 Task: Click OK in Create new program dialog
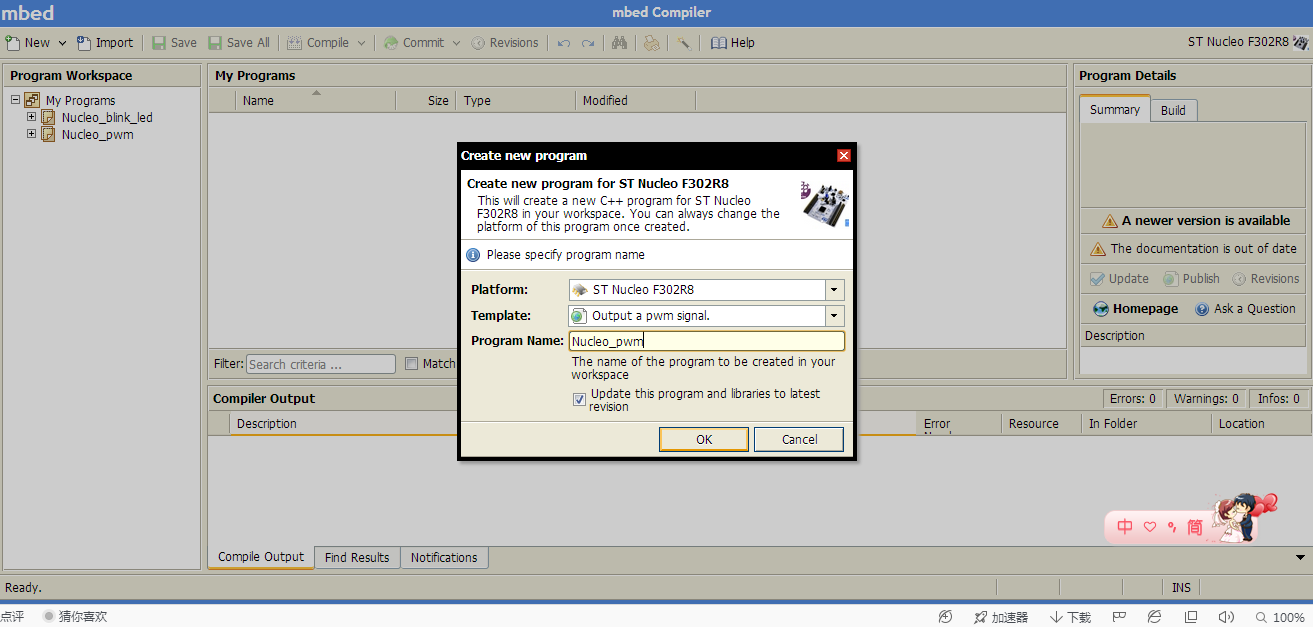click(x=704, y=439)
